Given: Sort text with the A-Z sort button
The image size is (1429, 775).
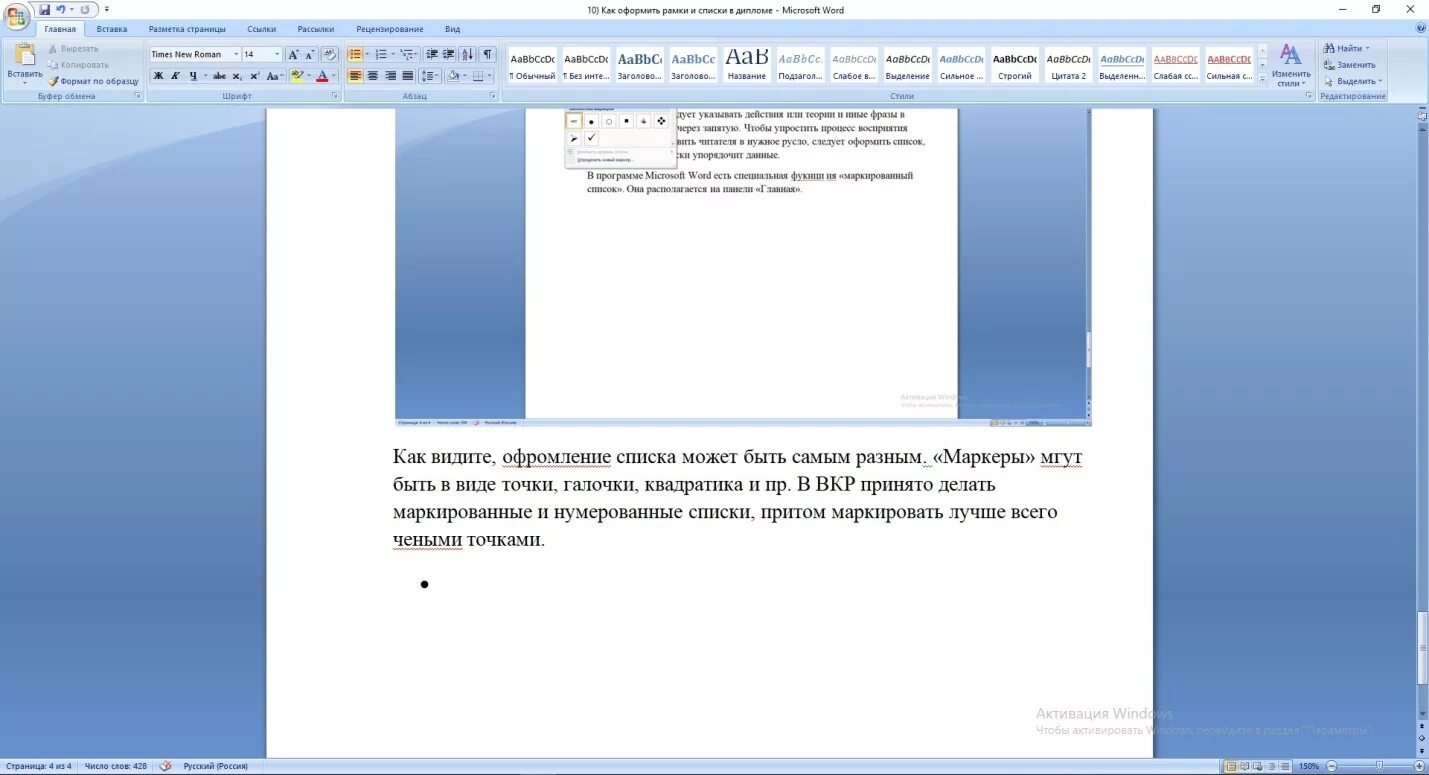Looking at the screenshot, I should click(x=468, y=55).
